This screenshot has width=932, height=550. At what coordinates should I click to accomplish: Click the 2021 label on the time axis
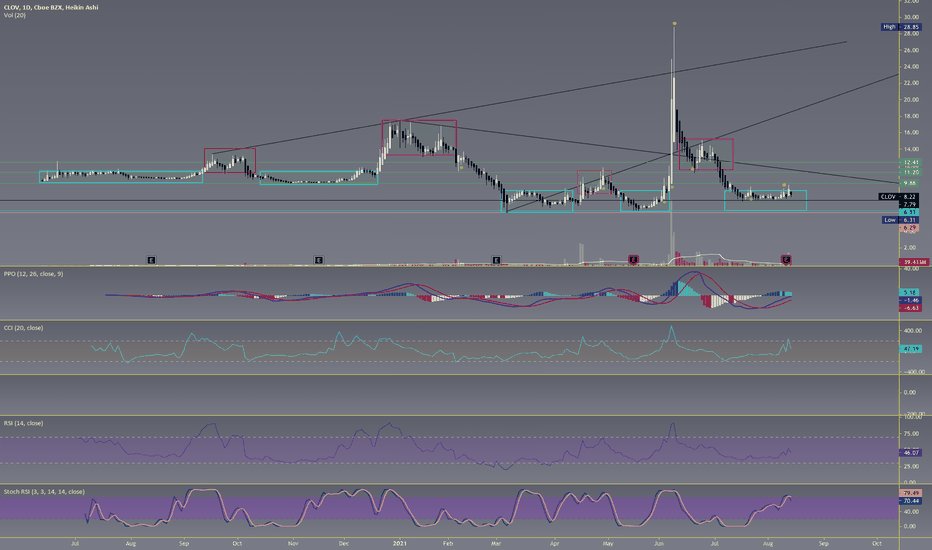point(400,543)
